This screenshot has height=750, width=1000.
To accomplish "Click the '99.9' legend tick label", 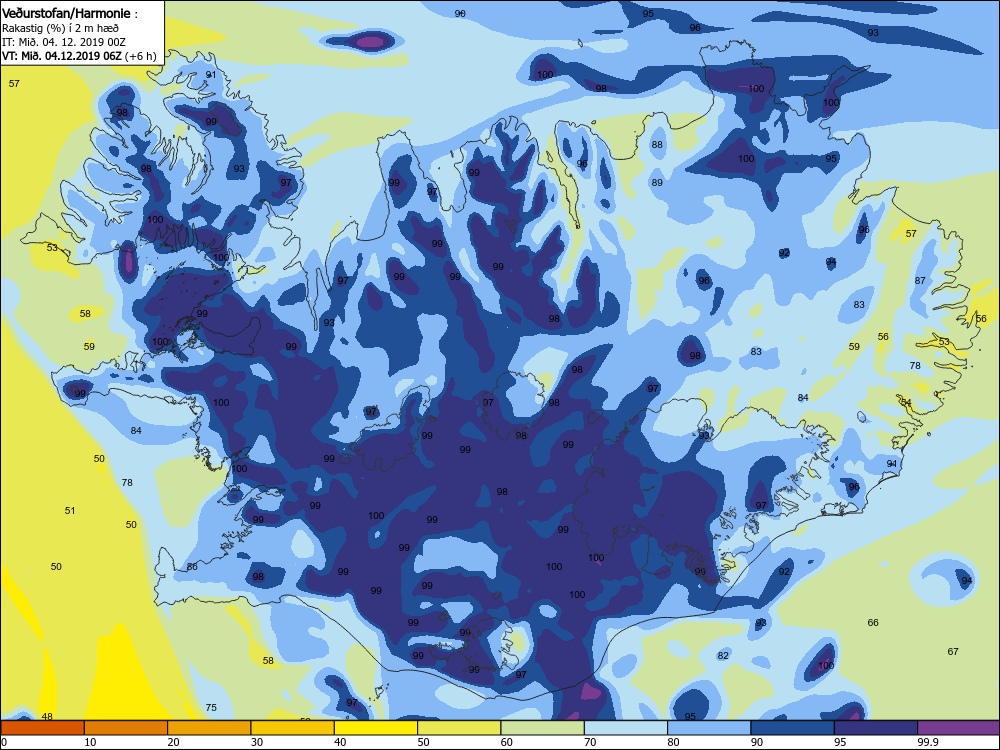I will pos(927,742).
